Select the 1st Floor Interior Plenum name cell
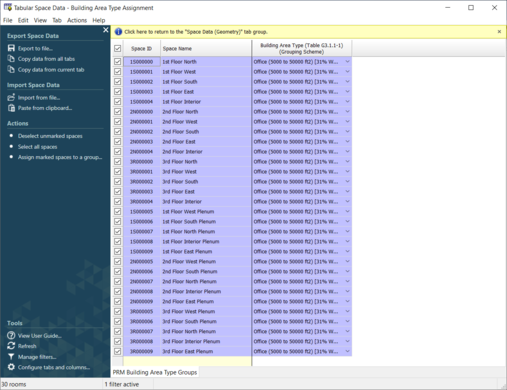This screenshot has height=390, width=507. point(206,242)
